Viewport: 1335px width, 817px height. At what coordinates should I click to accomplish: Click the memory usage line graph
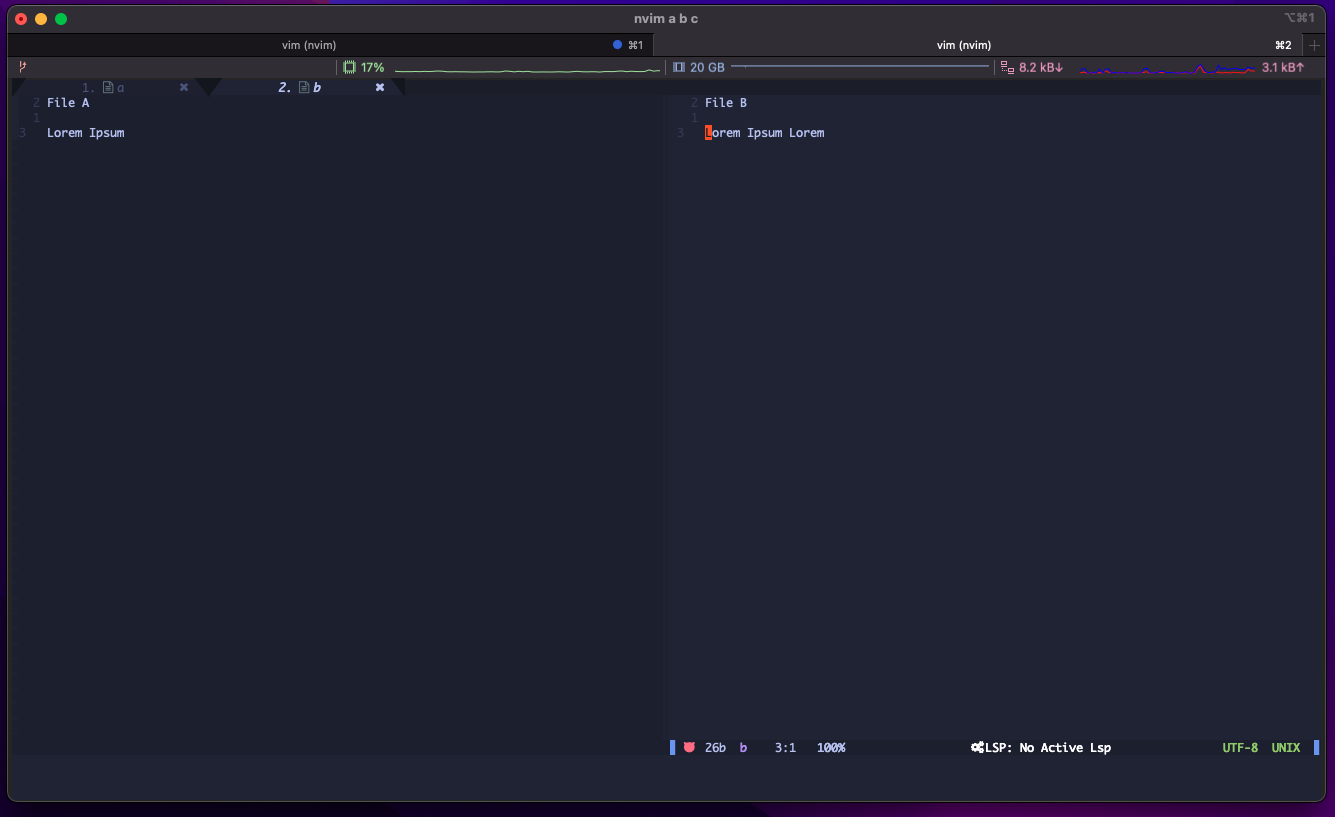[x=860, y=67]
